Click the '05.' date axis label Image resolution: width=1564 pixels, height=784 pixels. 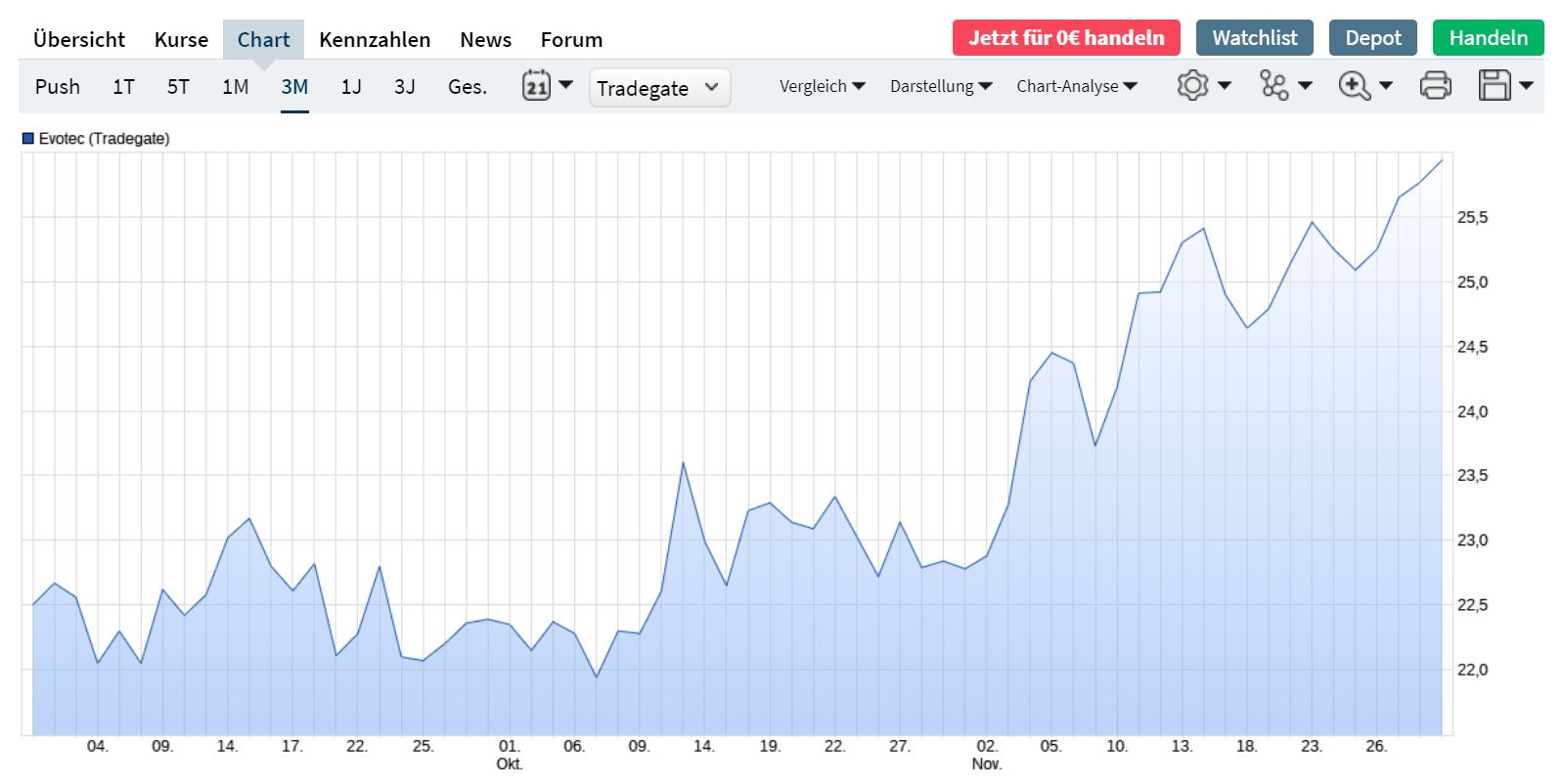tap(1051, 746)
